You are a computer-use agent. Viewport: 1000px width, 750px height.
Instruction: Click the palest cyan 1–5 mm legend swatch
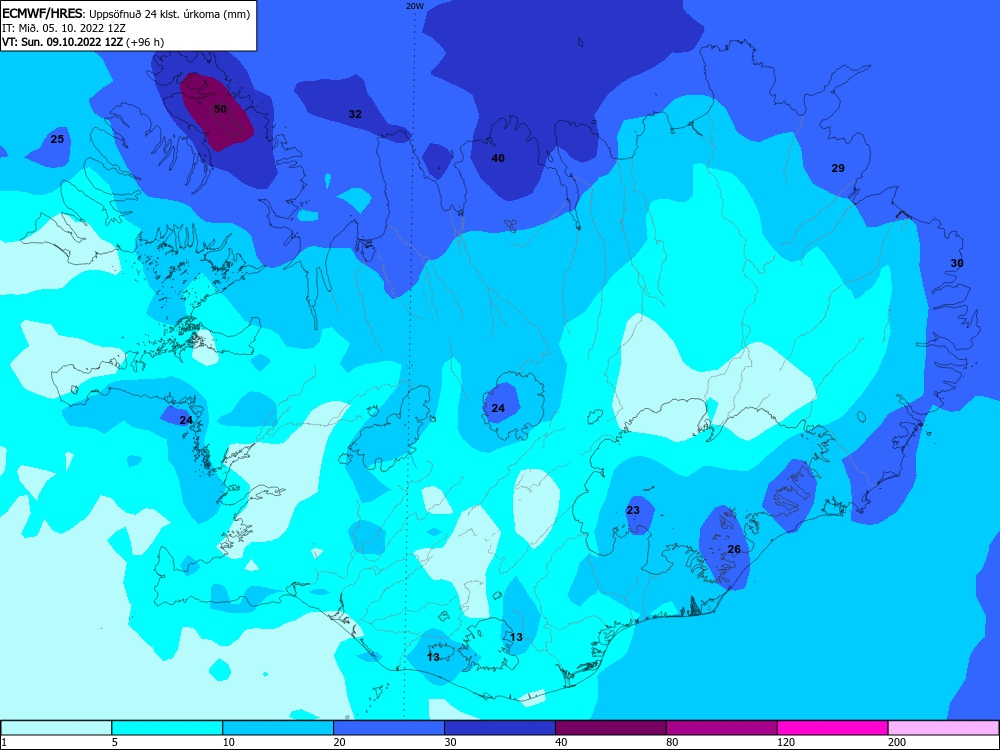pos(56,728)
